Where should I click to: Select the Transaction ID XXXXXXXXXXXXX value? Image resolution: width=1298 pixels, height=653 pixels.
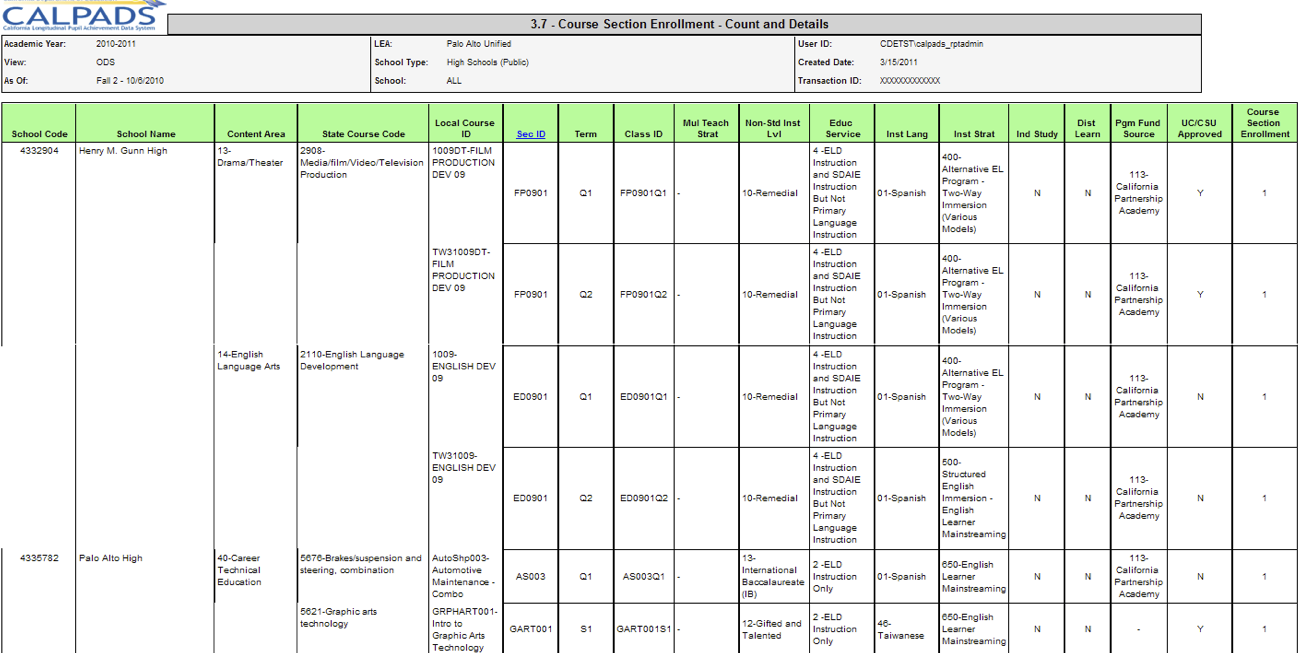coord(910,81)
